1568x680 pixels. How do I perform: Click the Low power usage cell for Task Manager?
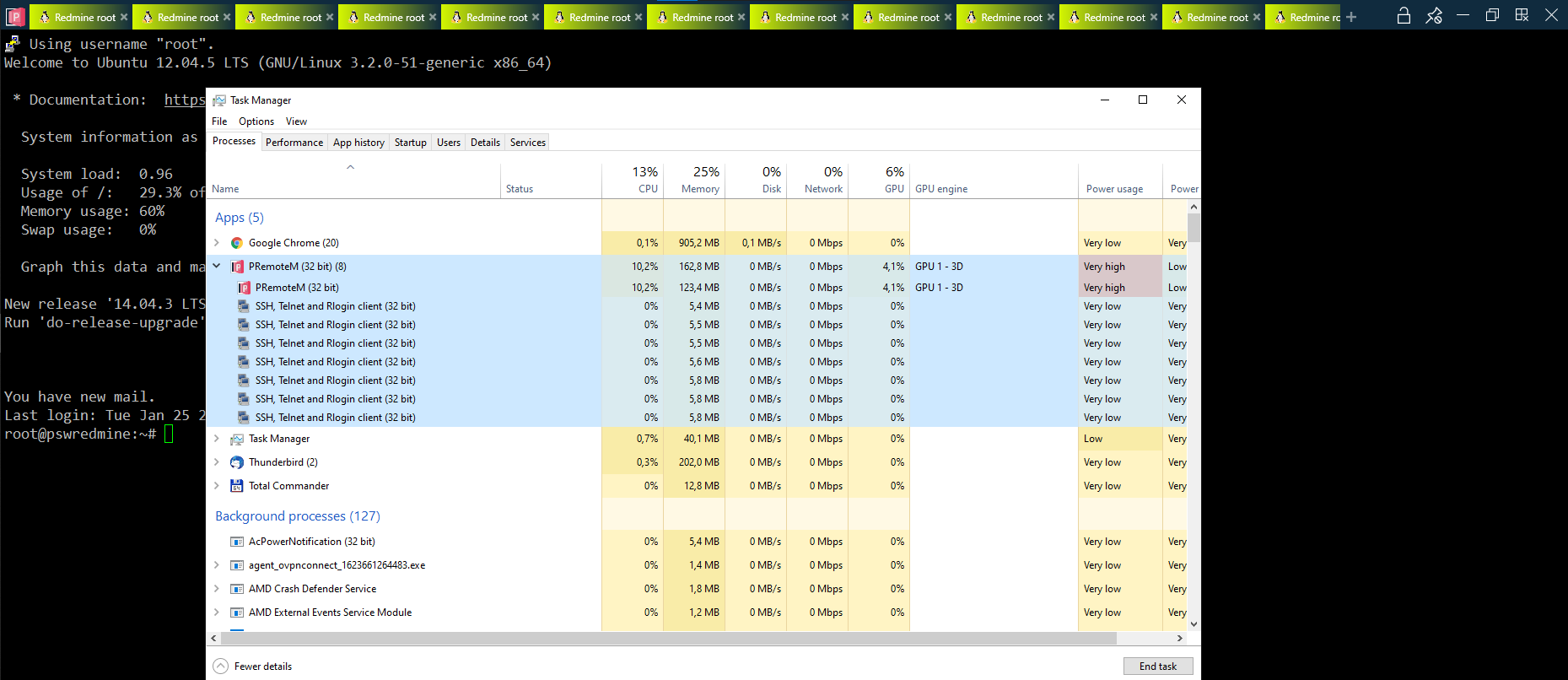(x=1120, y=439)
